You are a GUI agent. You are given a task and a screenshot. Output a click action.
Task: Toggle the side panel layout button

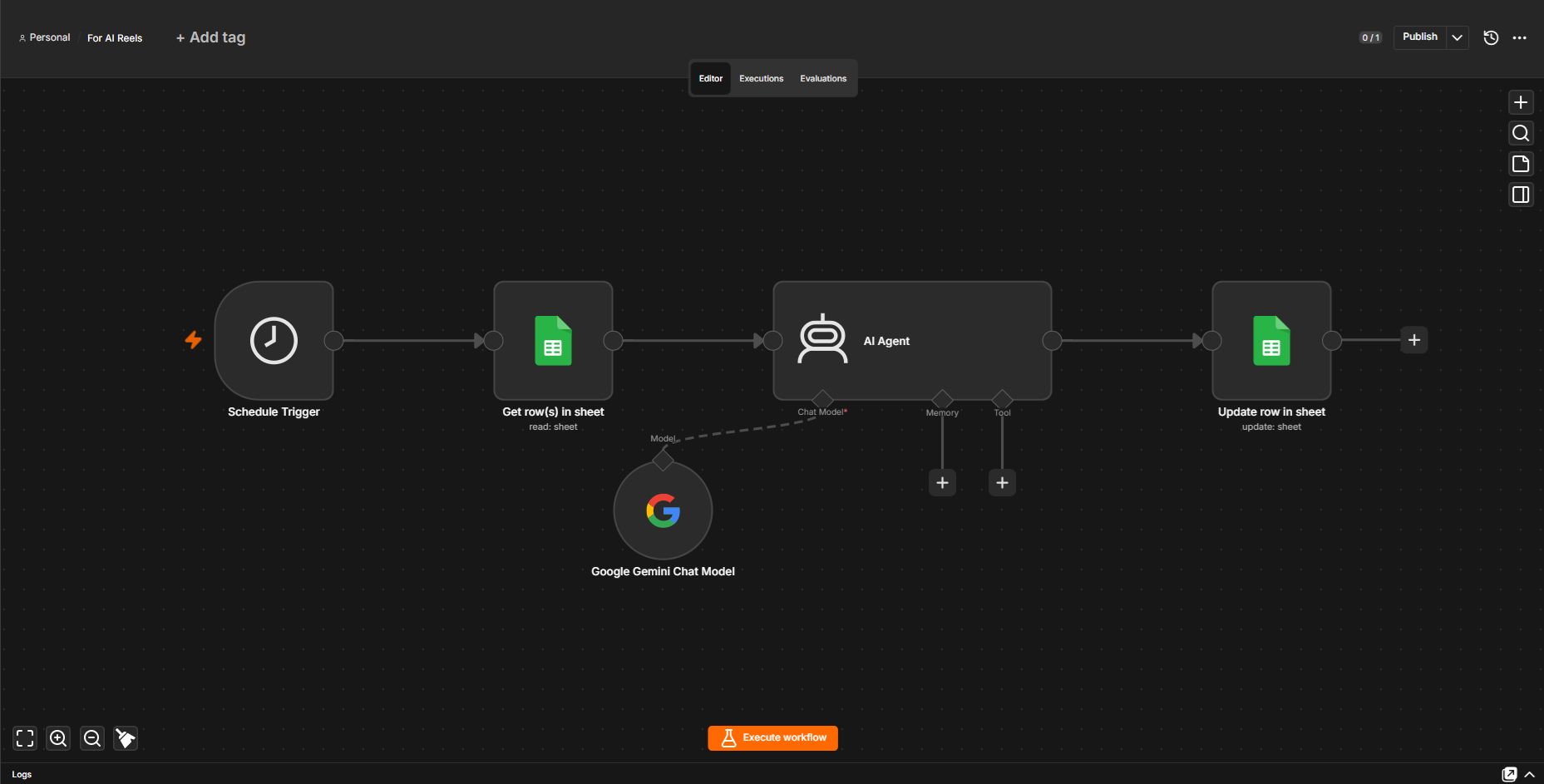tap(1521, 195)
